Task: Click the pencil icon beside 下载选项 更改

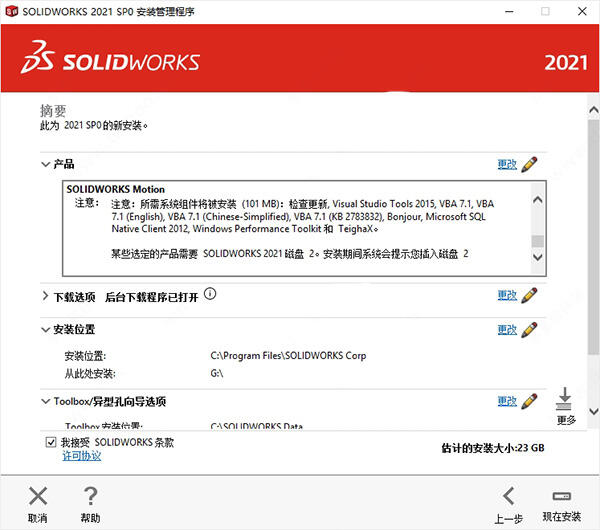Action: pos(529,295)
